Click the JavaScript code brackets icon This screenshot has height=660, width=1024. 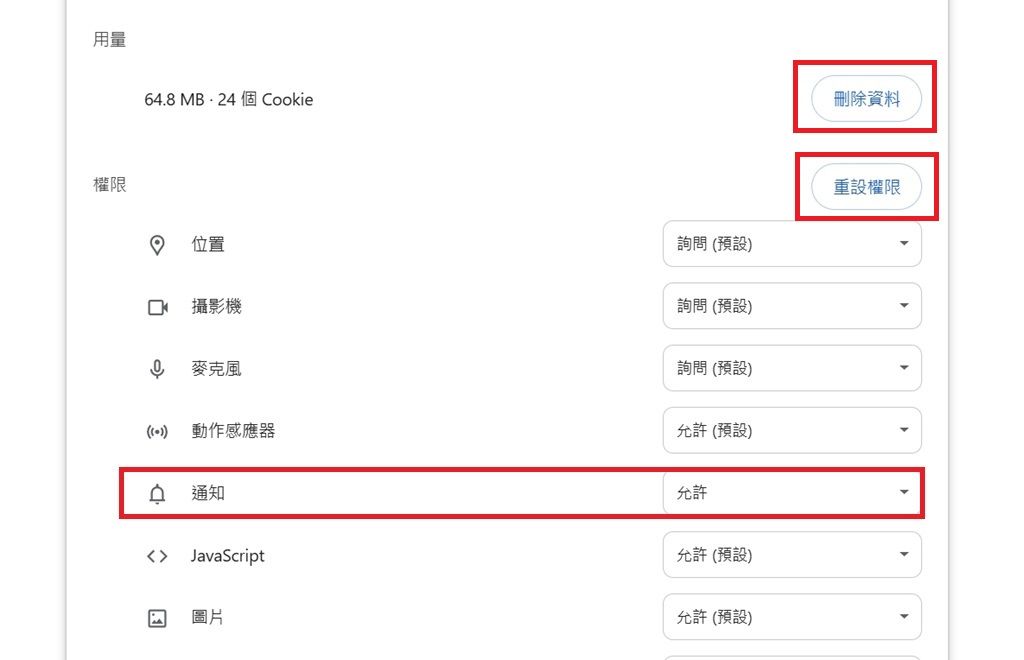pyautogui.click(x=157, y=556)
